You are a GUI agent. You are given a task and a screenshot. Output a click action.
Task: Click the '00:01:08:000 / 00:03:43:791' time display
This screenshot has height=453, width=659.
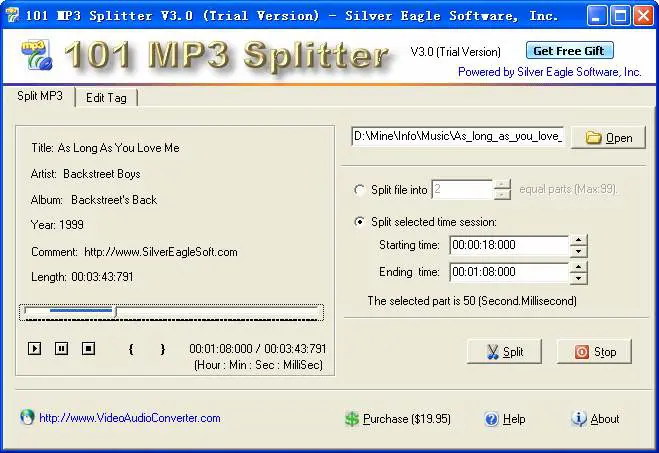coord(258,349)
